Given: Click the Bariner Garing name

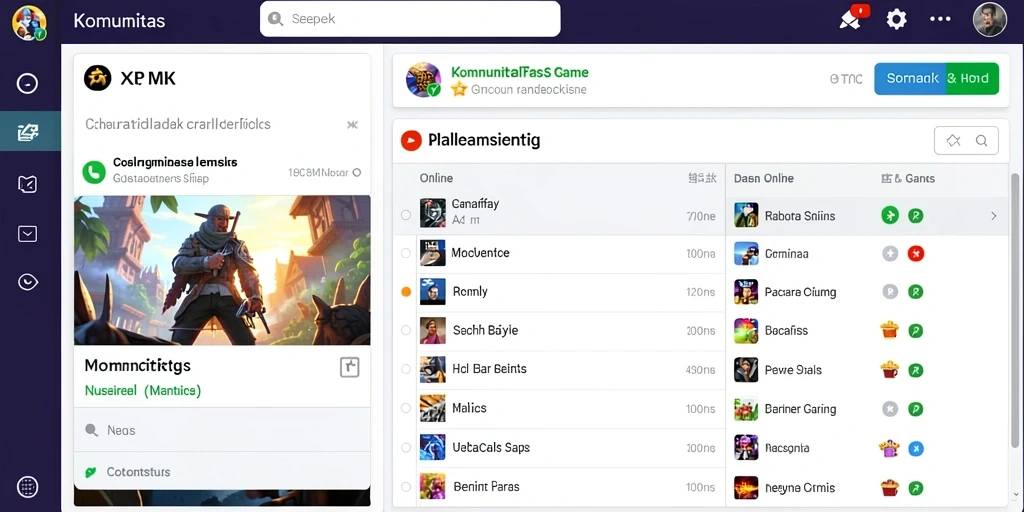Looking at the screenshot, I should [800, 409].
